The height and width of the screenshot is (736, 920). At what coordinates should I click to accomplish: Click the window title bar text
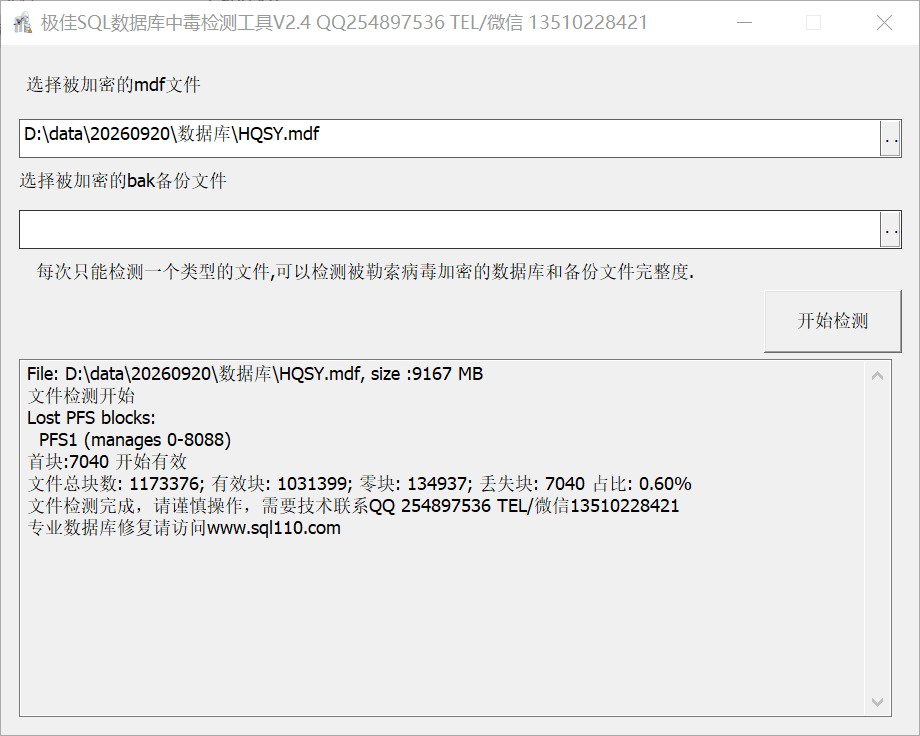(x=344, y=23)
